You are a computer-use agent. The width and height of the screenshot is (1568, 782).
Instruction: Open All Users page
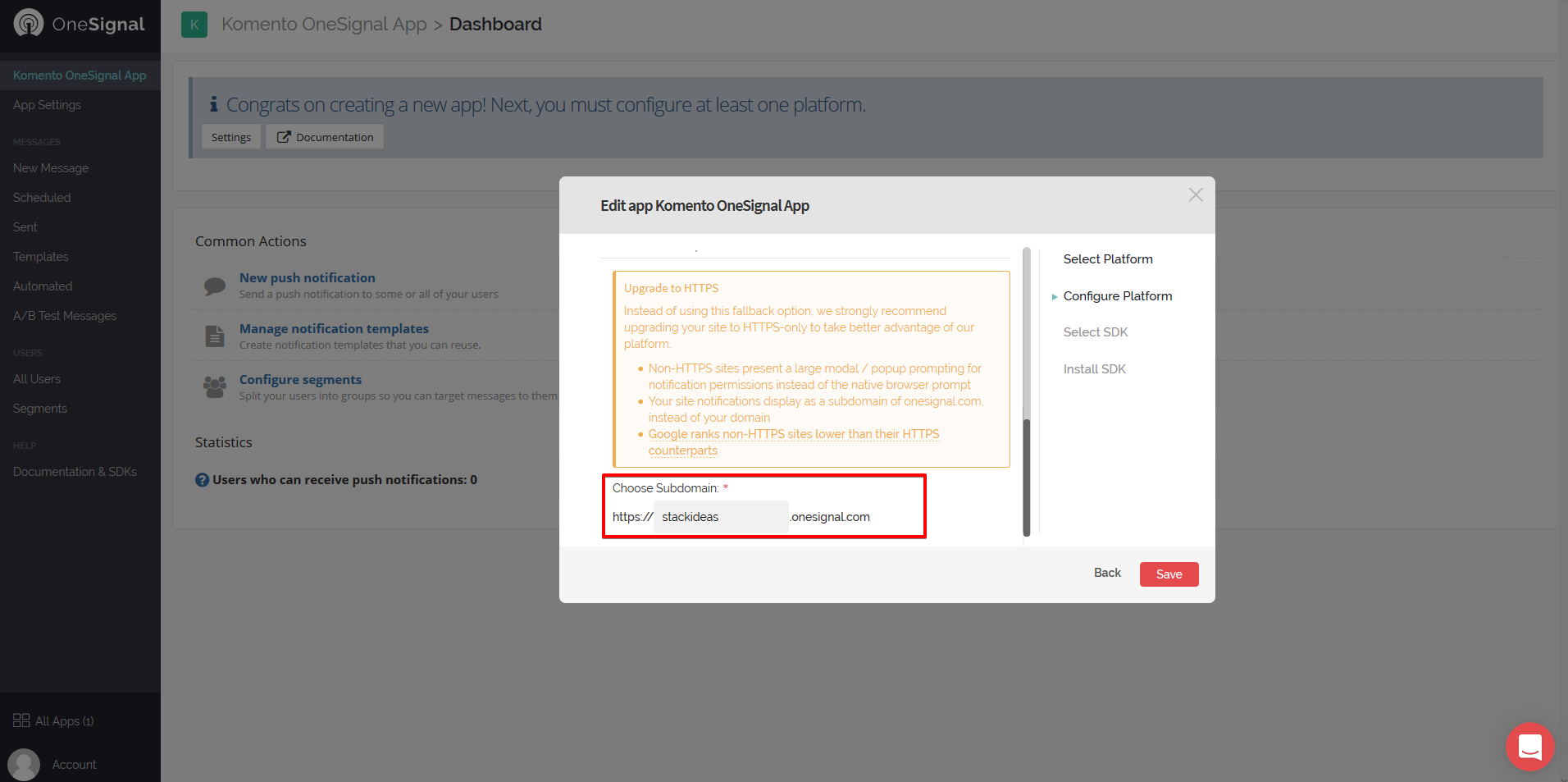(37, 379)
